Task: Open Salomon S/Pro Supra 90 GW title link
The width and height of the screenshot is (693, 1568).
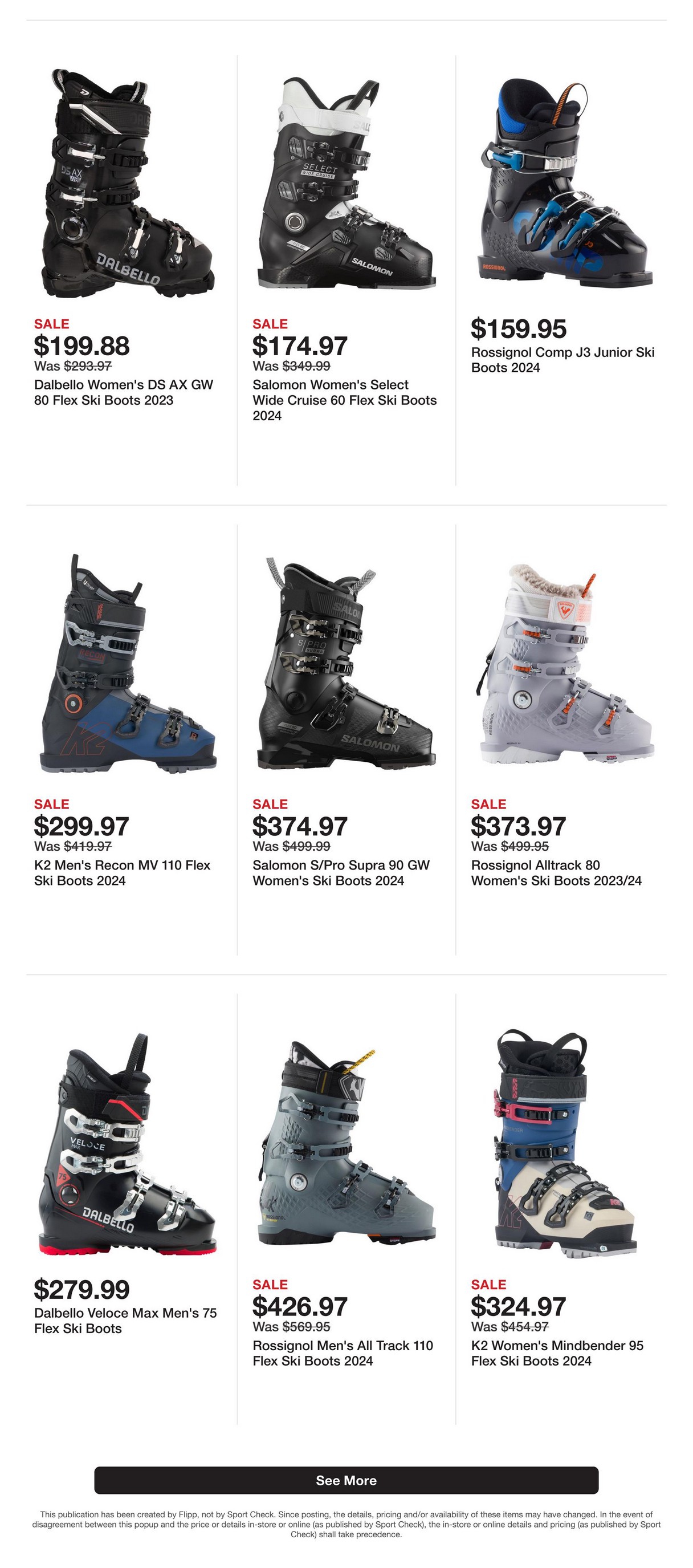Action: point(341,873)
